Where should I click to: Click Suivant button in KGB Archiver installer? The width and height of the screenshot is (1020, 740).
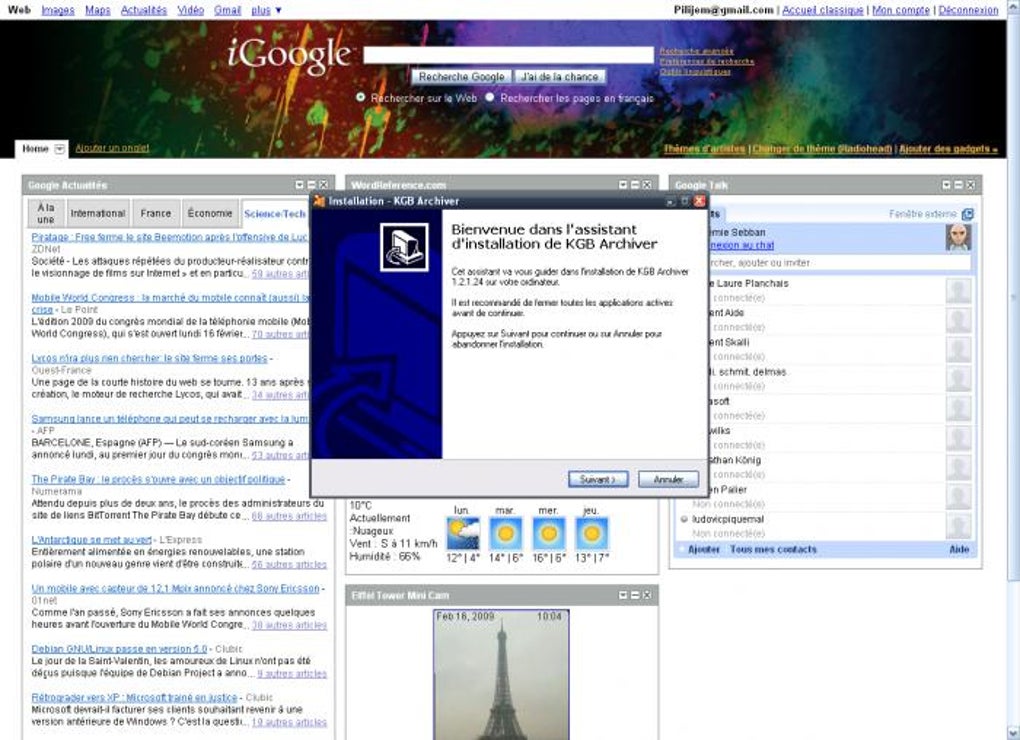pyautogui.click(x=598, y=479)
